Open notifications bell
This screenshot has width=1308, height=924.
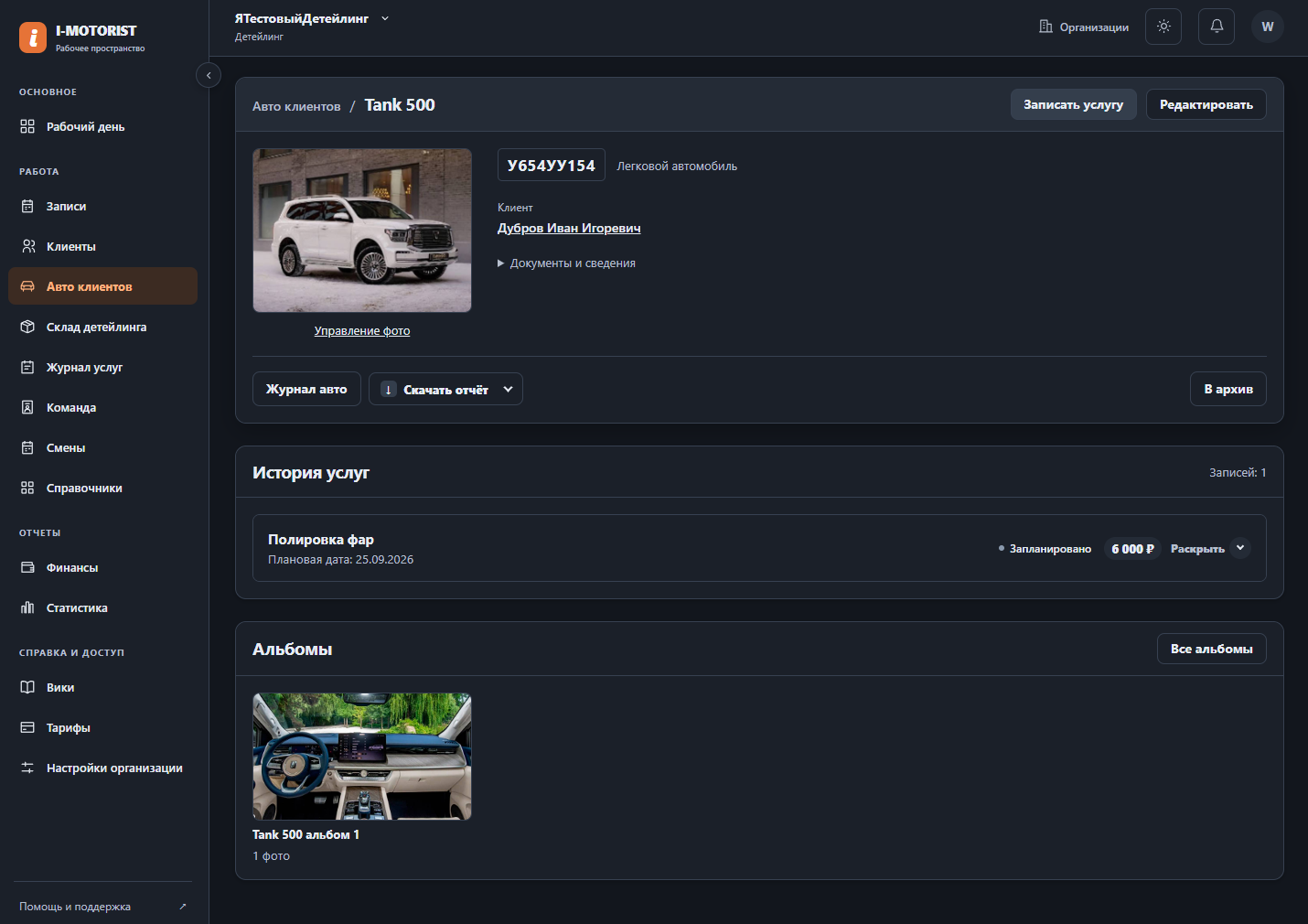[x=1217, y=27]
